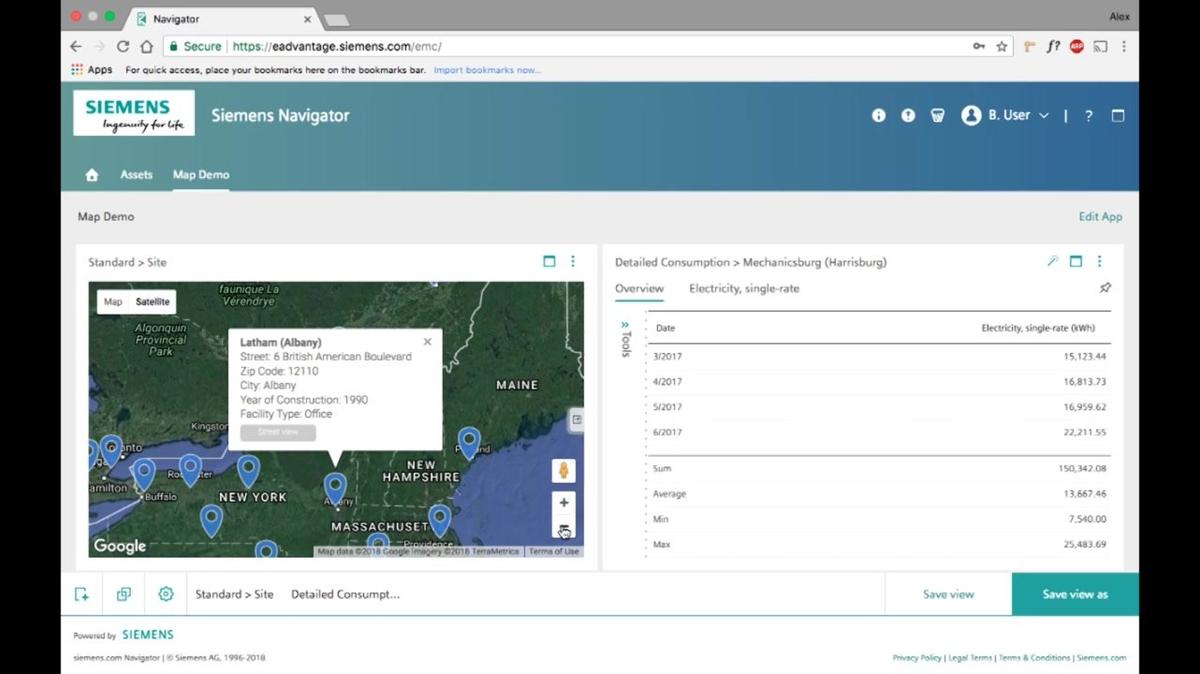Click the wrench icon in Detailed Consumption panel
This screenshot has height=674, width=1200.
click(1052, 261)
